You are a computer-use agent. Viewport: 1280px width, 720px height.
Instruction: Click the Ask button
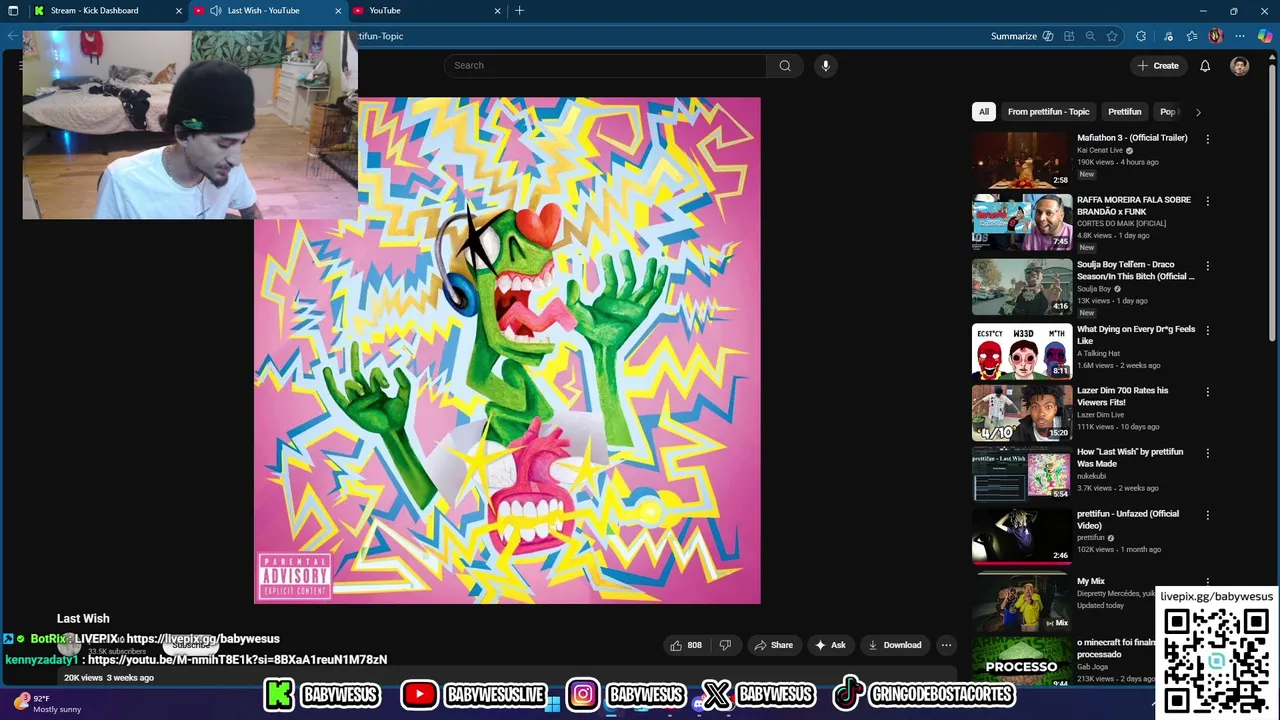[x=830, y=645]
